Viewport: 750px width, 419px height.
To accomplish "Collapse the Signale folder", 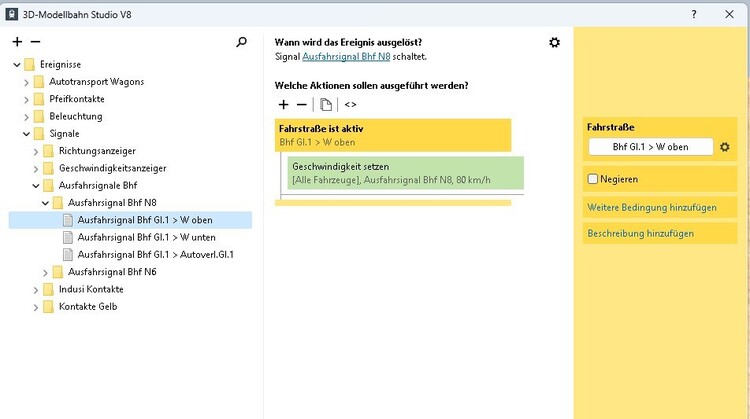I will click(27, 133).
